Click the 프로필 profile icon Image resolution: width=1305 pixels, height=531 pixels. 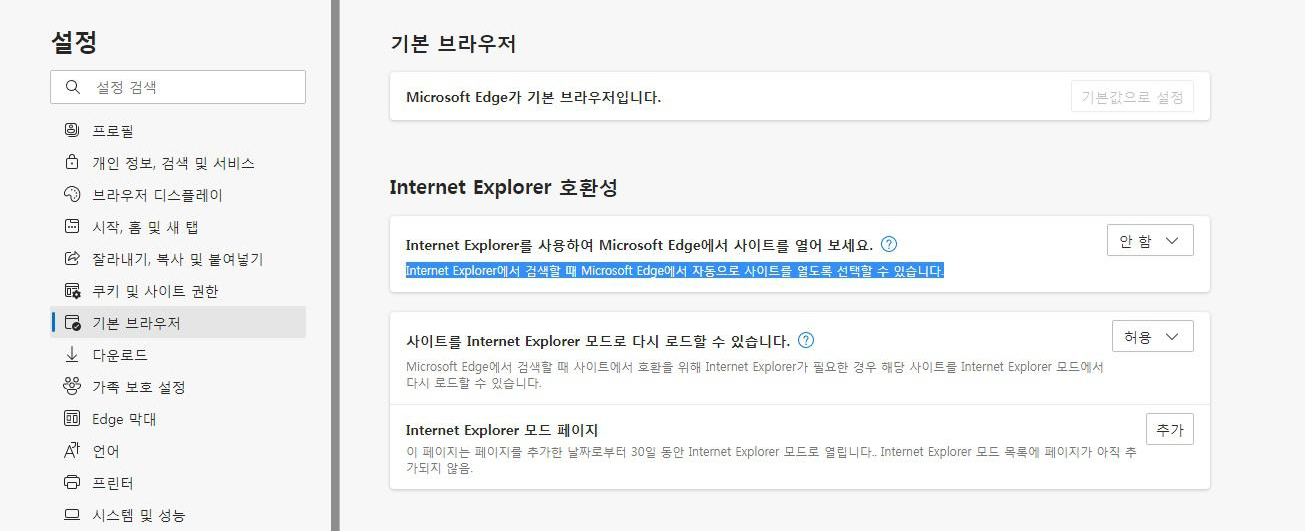tap(72, 130)
